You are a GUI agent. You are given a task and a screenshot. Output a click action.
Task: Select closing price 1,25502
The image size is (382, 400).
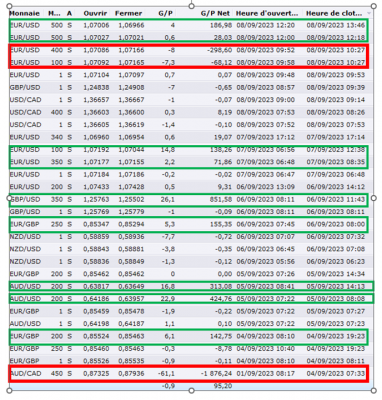(131, 199)
